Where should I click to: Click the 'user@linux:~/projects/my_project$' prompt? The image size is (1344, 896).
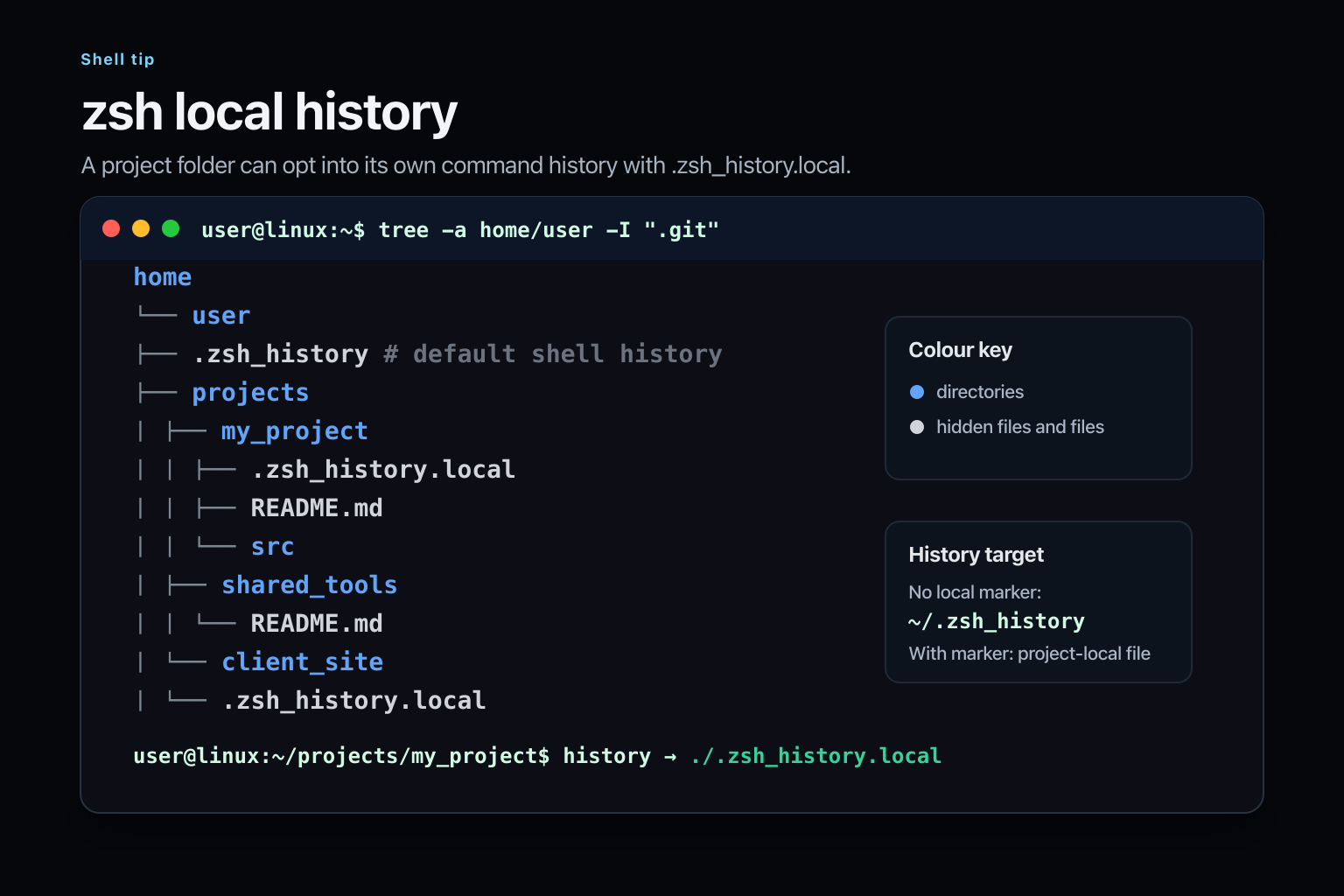tap(341, 756)
